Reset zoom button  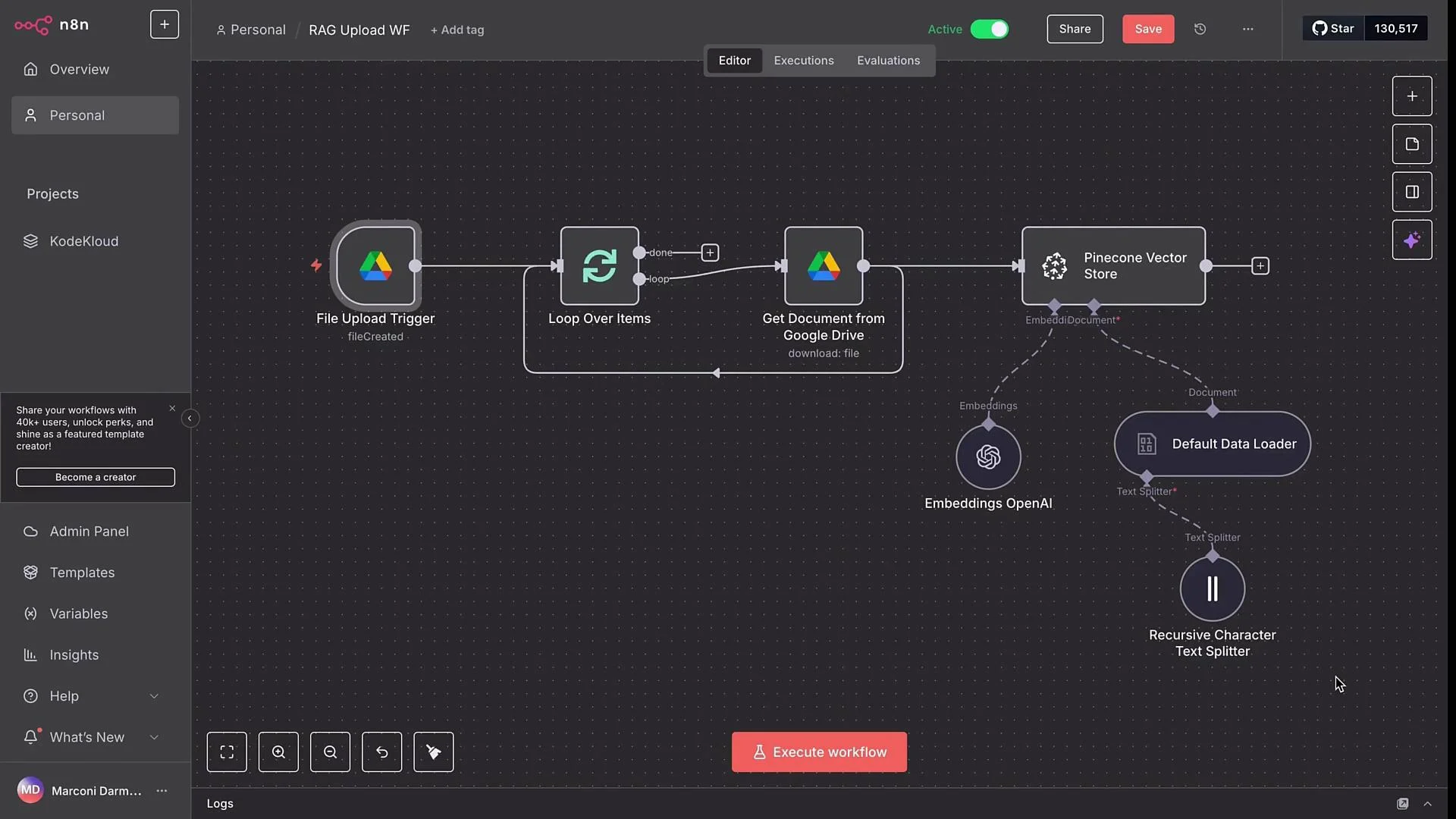click(381, 752)
